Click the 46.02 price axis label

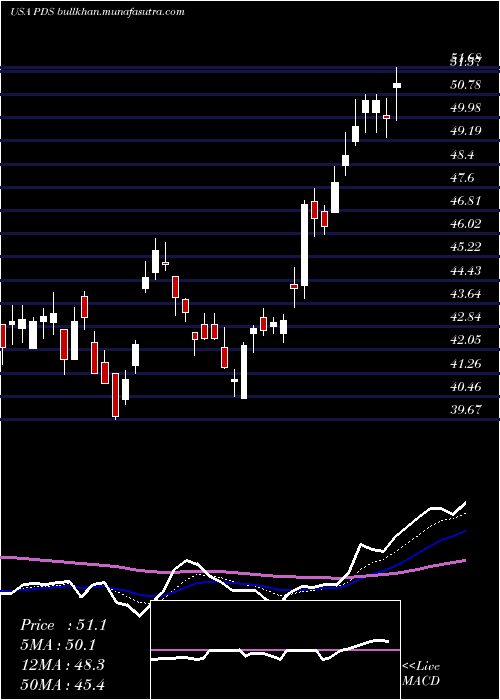(466, 224)
